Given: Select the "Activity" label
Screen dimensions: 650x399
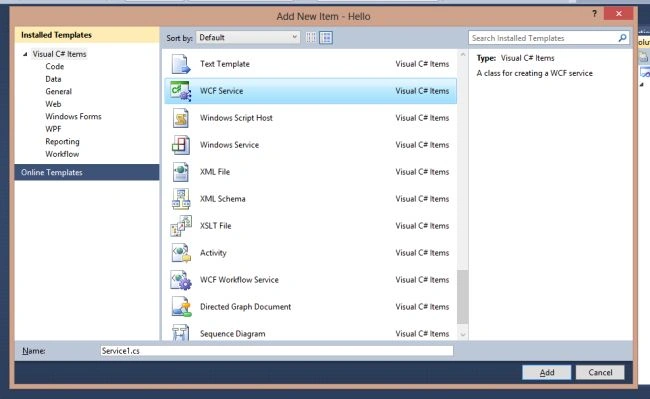Looking at the screenshot, I should pyautogui.click(x=213, y=253).
